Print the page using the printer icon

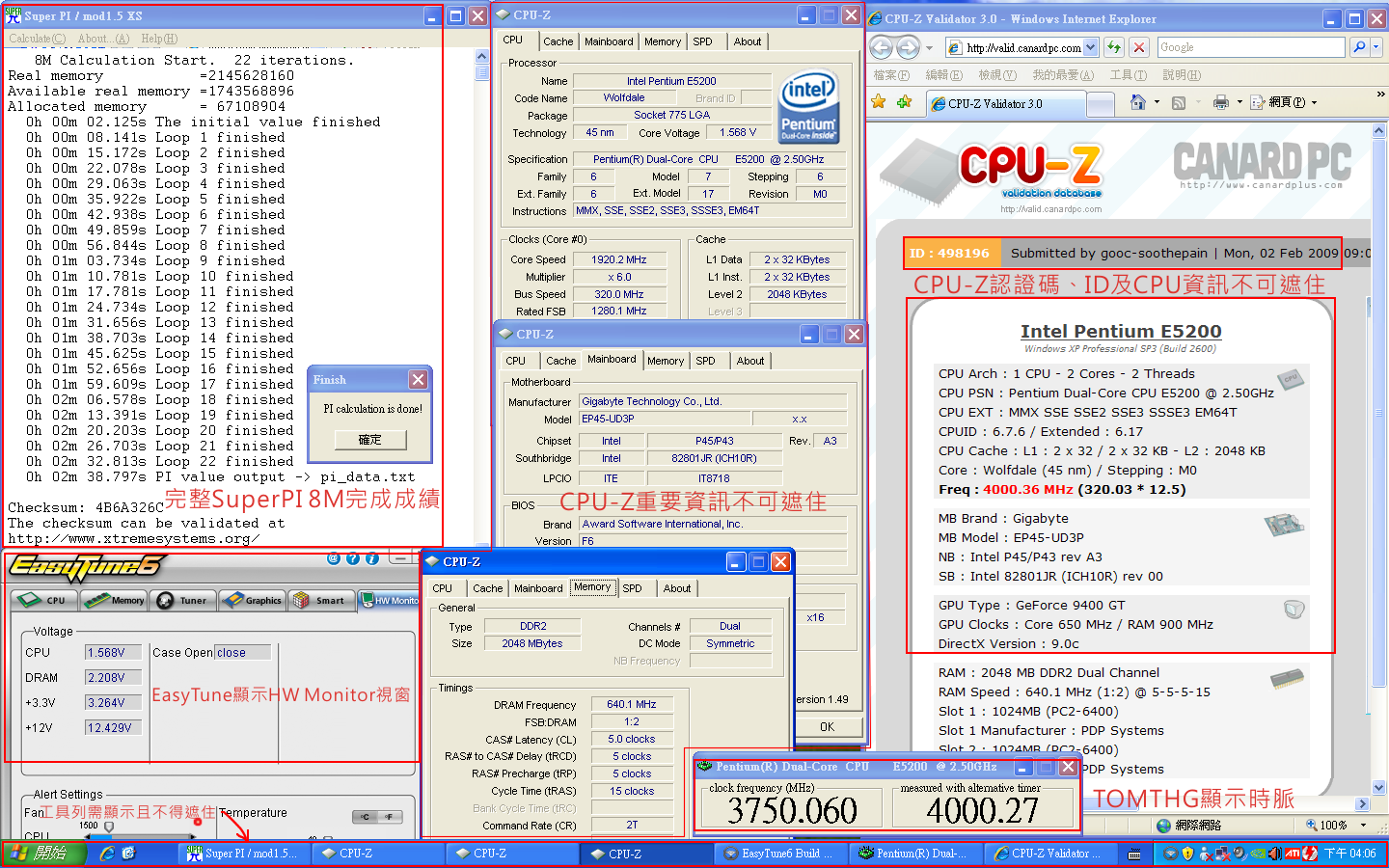click(x=1221, y=102)
